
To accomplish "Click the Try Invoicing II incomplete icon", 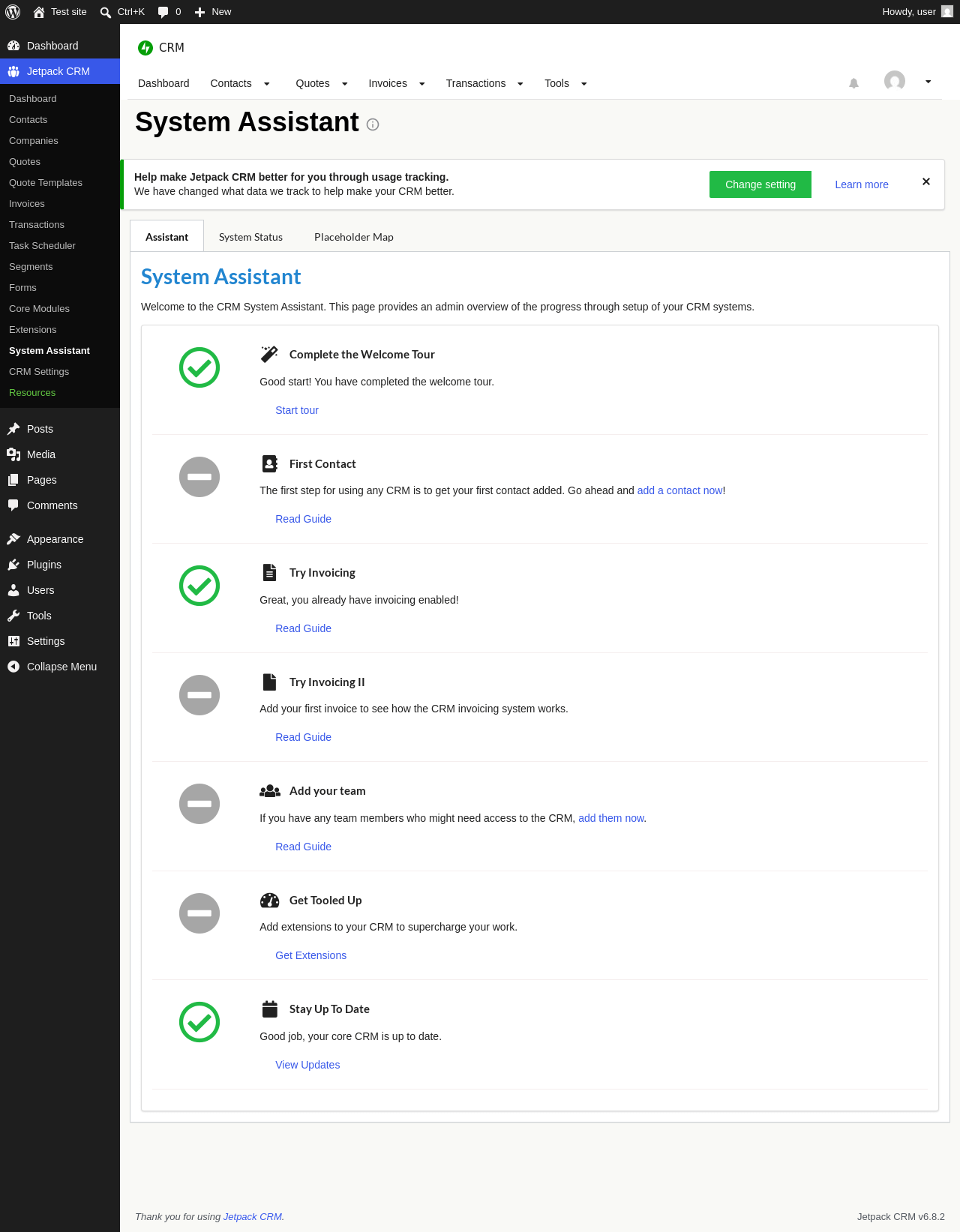I will (199, 695).
